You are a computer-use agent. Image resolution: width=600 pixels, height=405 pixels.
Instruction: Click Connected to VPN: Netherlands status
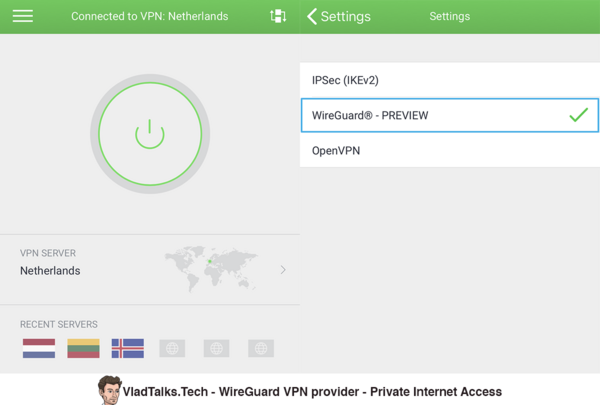coord(150,16)
